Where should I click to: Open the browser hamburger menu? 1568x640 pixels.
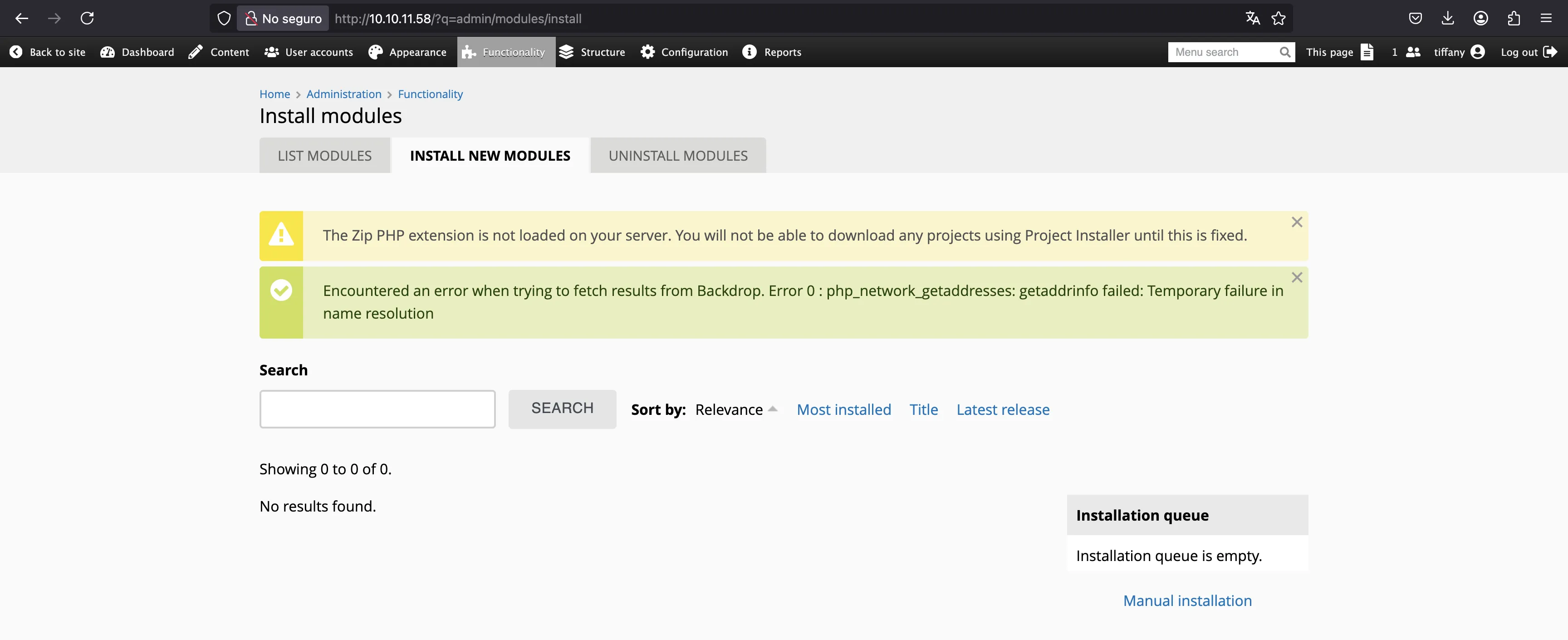tap(1546, 18)
